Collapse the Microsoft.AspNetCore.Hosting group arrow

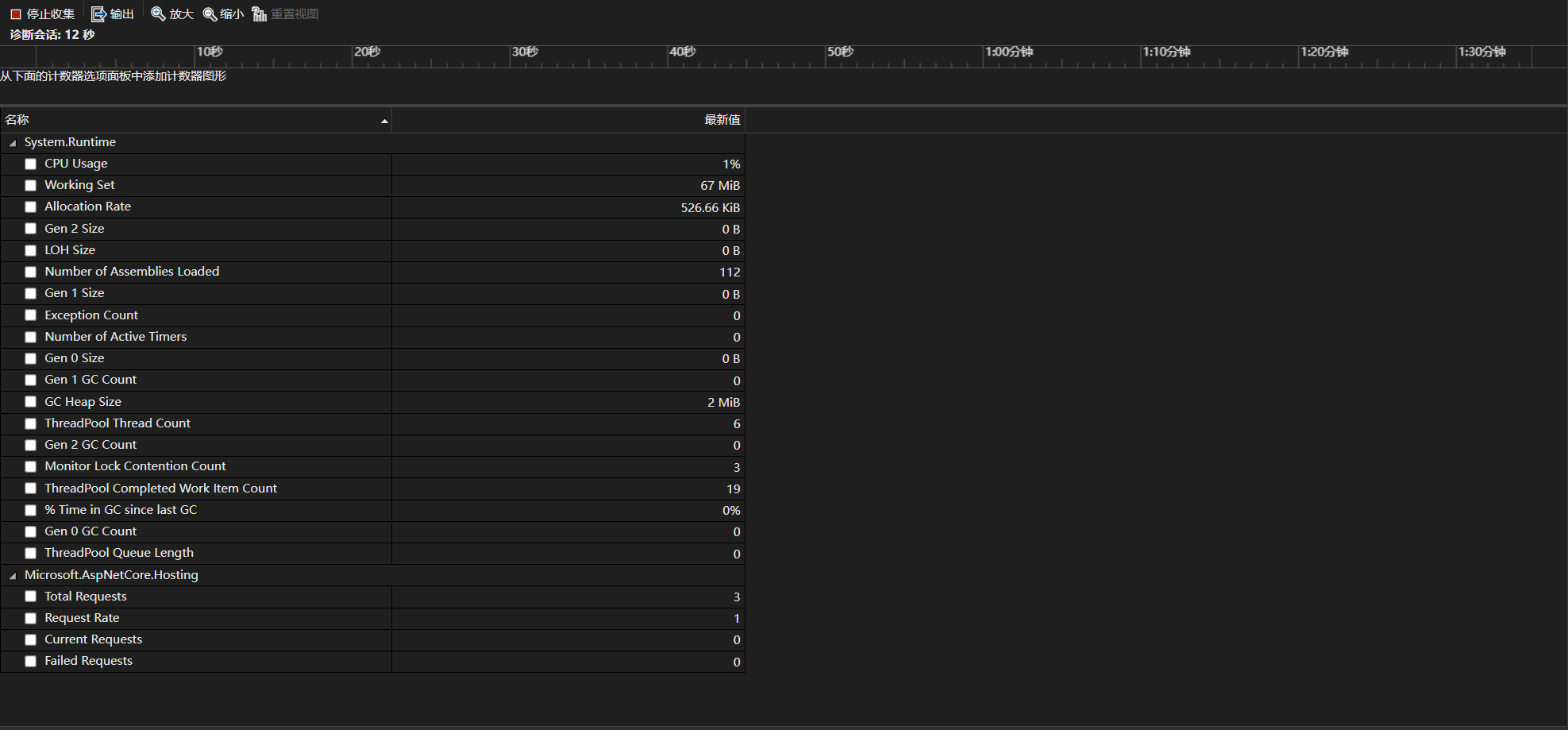coord(12,576)
